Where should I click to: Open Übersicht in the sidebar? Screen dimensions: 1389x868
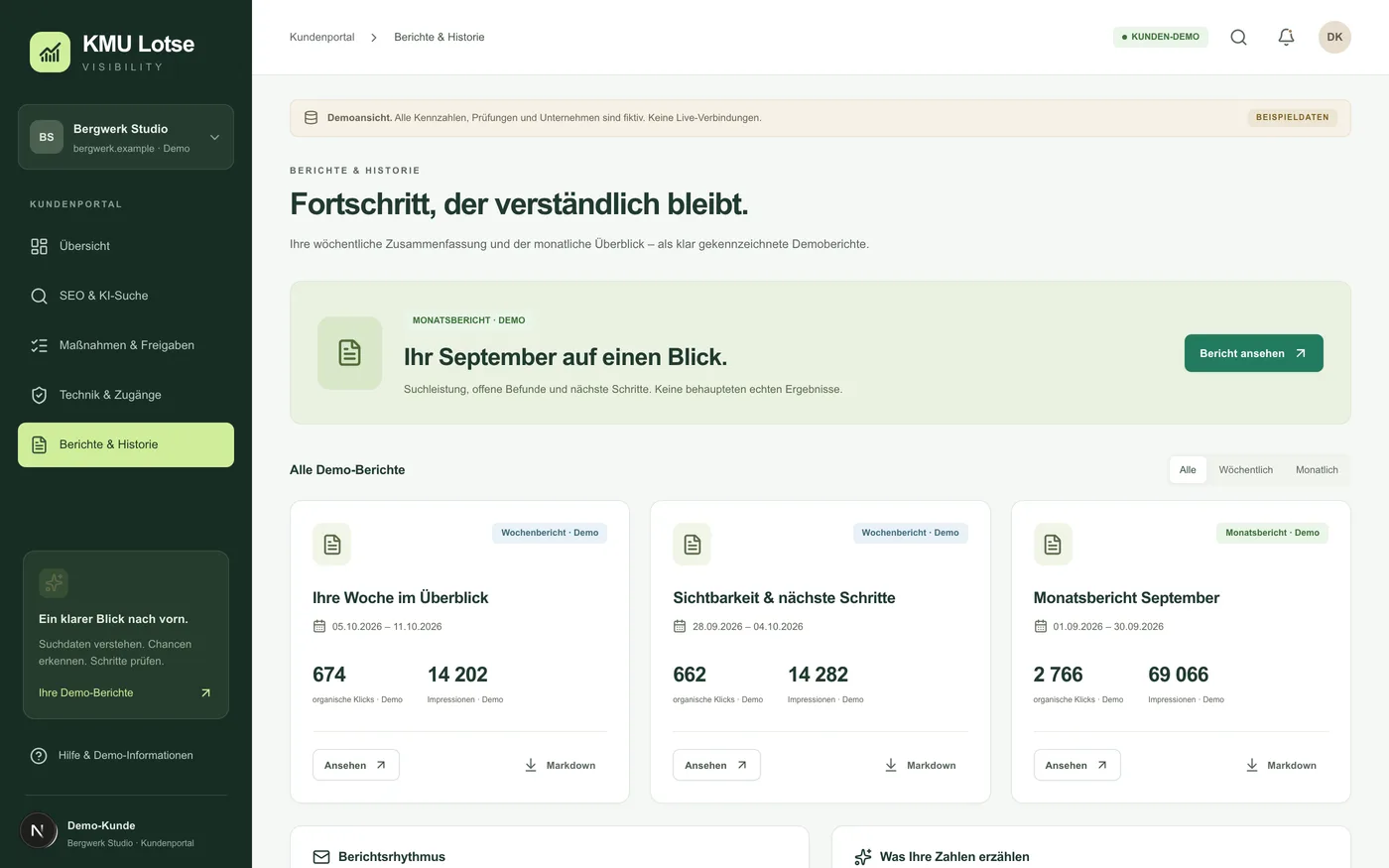pyautogui.click(x=126, y=246)
